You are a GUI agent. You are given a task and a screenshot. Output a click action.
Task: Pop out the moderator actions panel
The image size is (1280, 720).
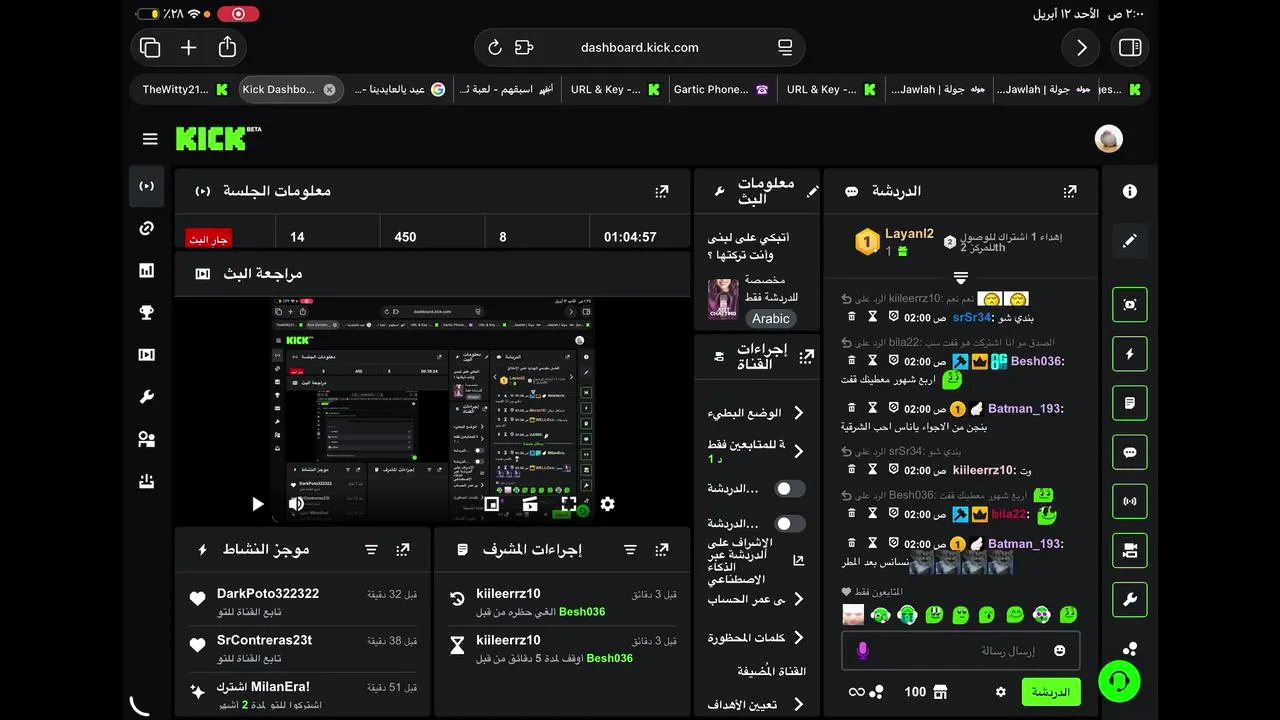(661, 549)
